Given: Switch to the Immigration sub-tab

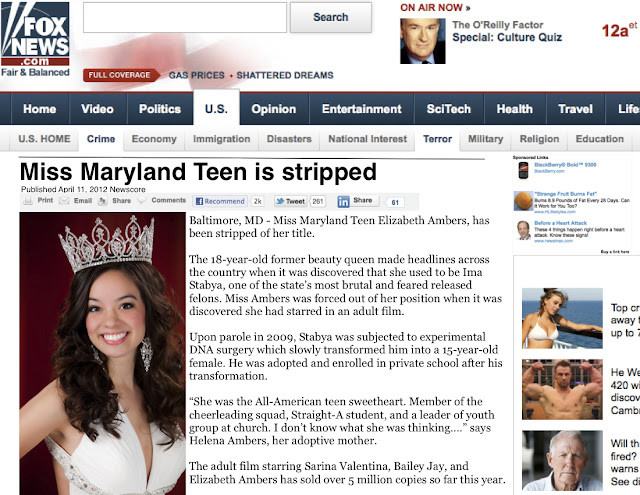Looking at the screenshot, I should pos(222,139).
